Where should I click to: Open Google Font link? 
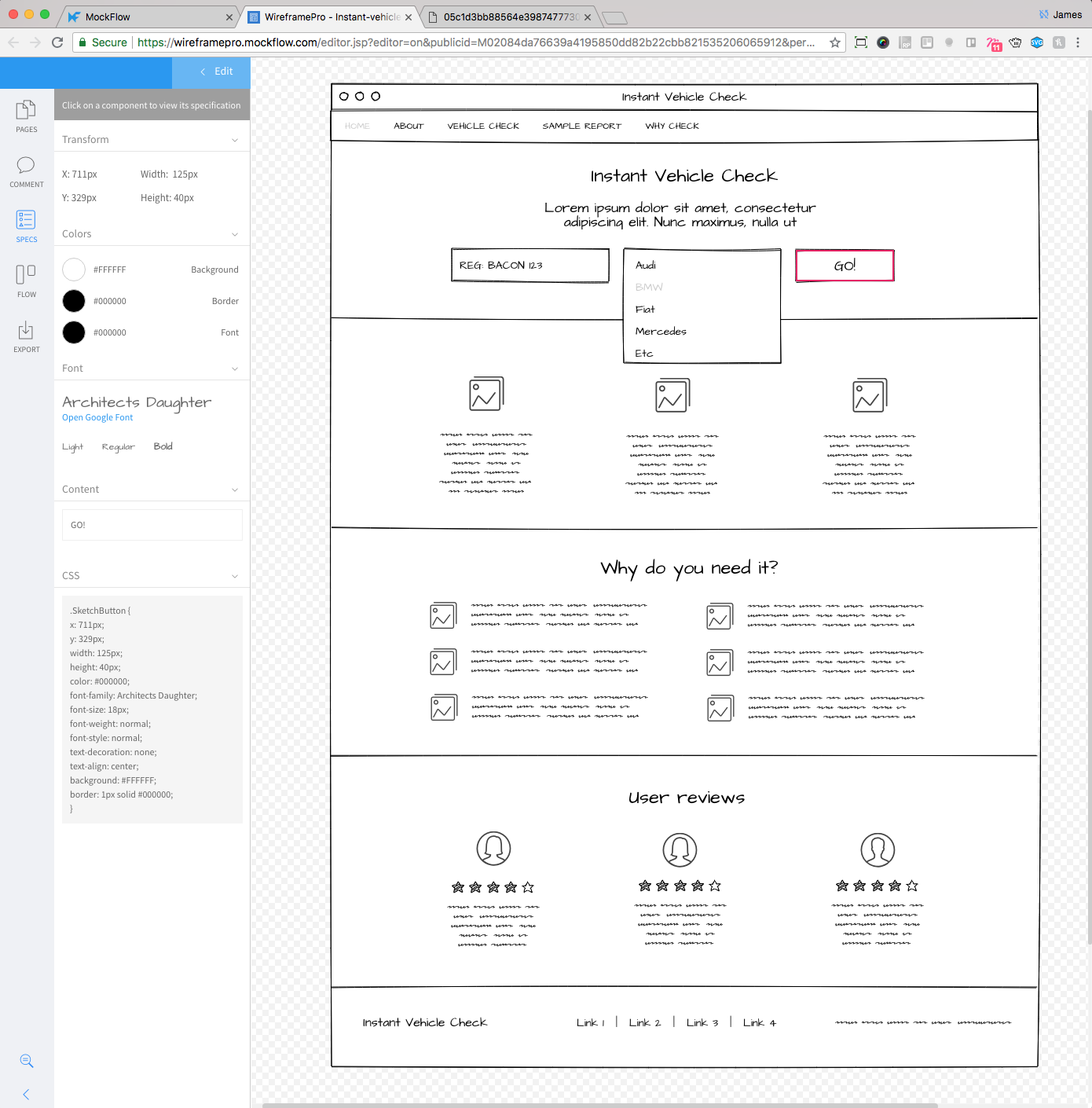(97, 418)
